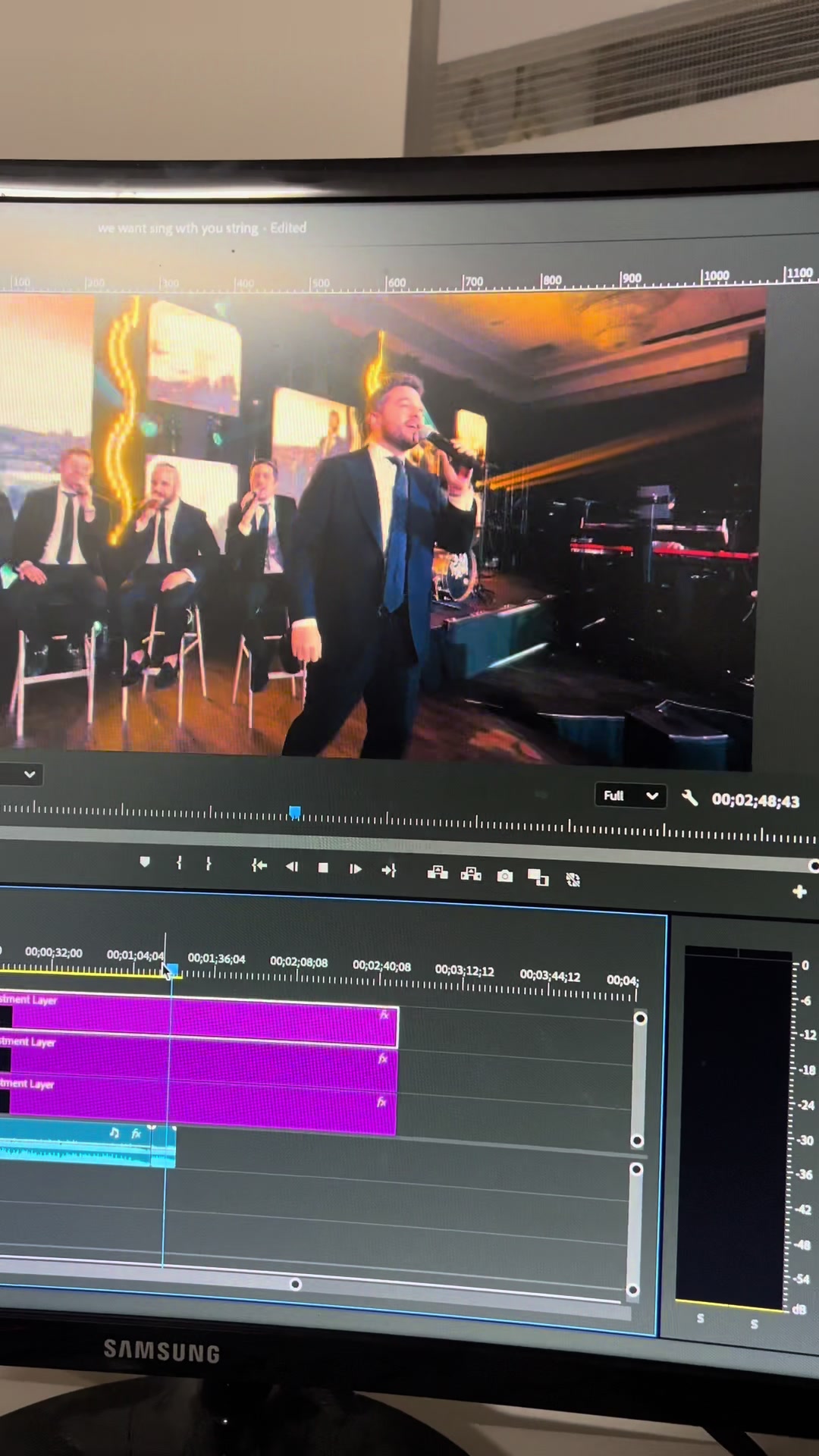Toggle proxies icon in the monitor
The height and width of the screenshot is (1456, 819).
coord(573,879)
